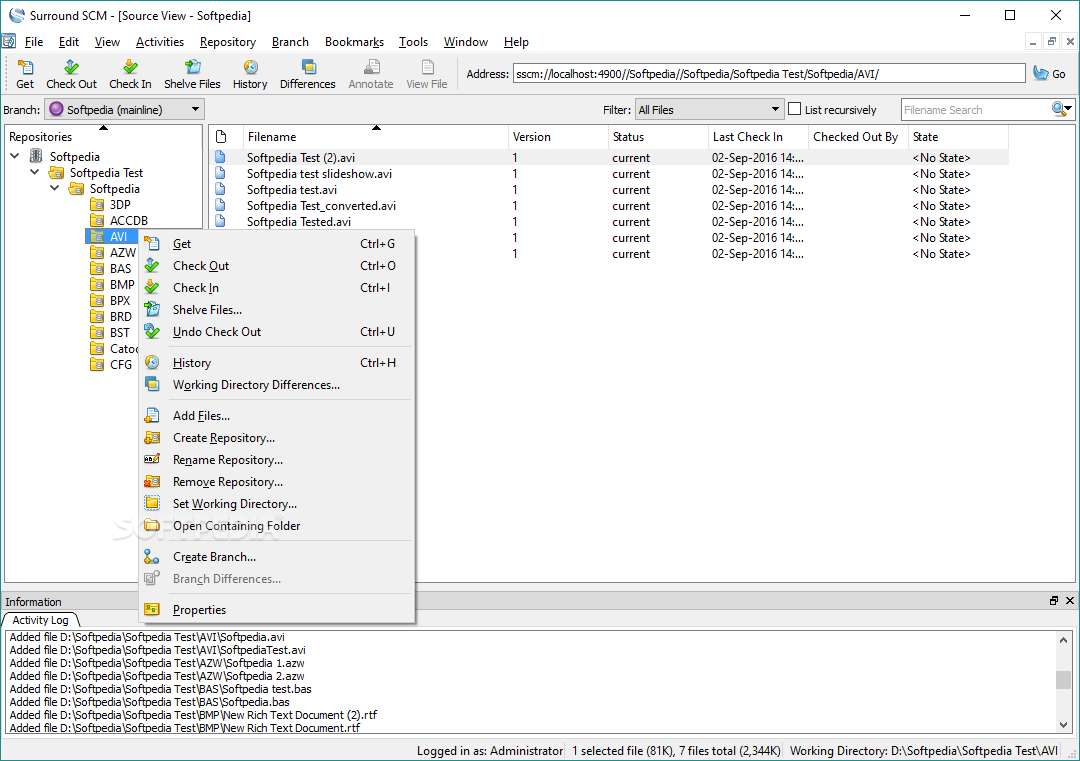The height and width of the screenshot is (761, 1080).
Task: Choose Create Repository... menu entry
Action: pyautogui.click(x=277, y=438)
